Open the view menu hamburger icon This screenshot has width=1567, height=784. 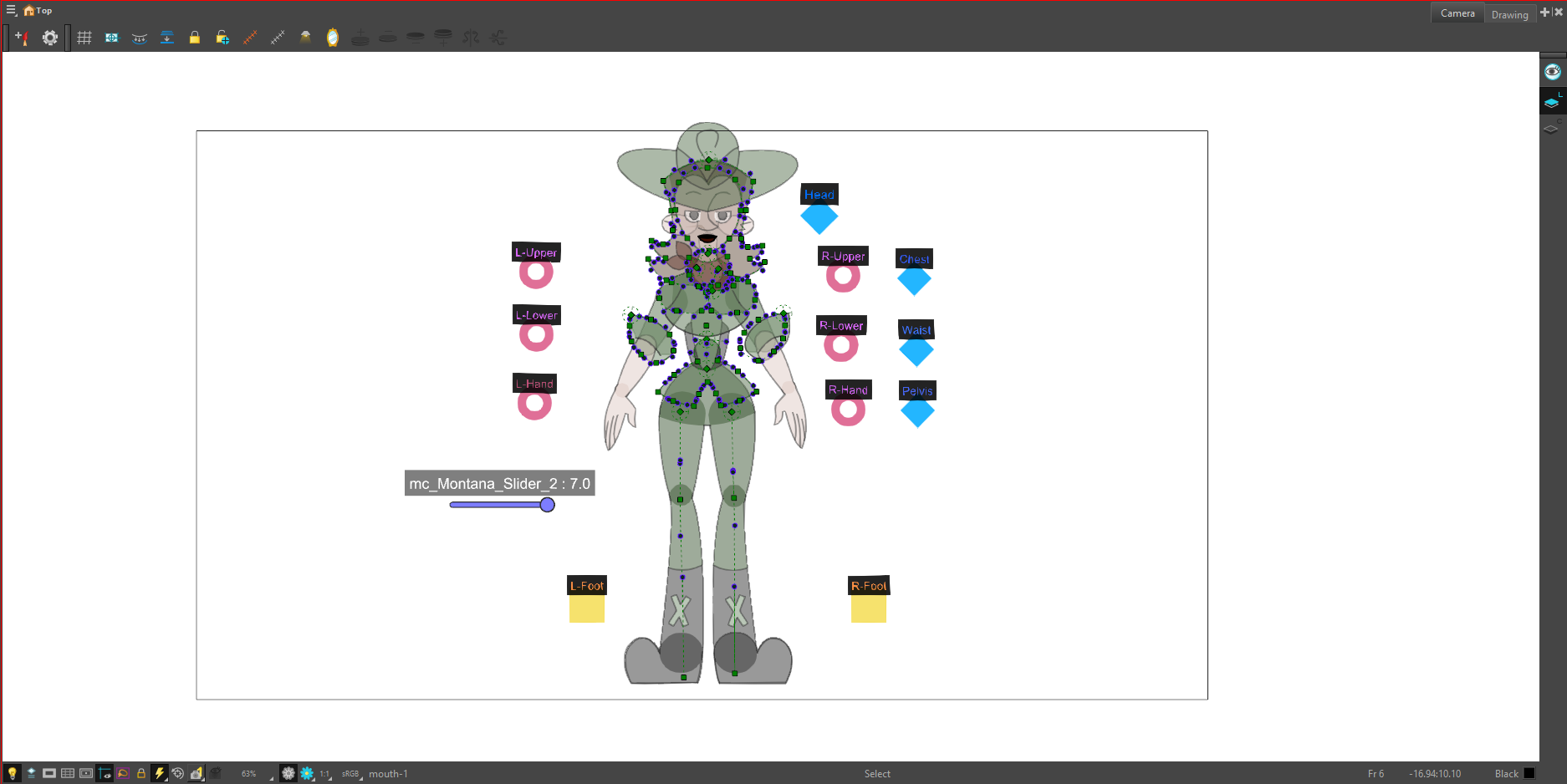pos(11,10)
